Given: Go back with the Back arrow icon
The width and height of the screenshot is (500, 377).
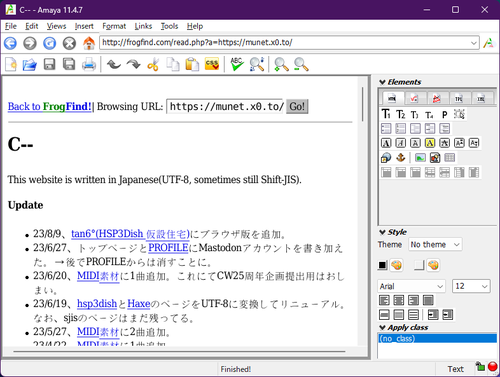Looking at the screenshot, I should [10, 43].
